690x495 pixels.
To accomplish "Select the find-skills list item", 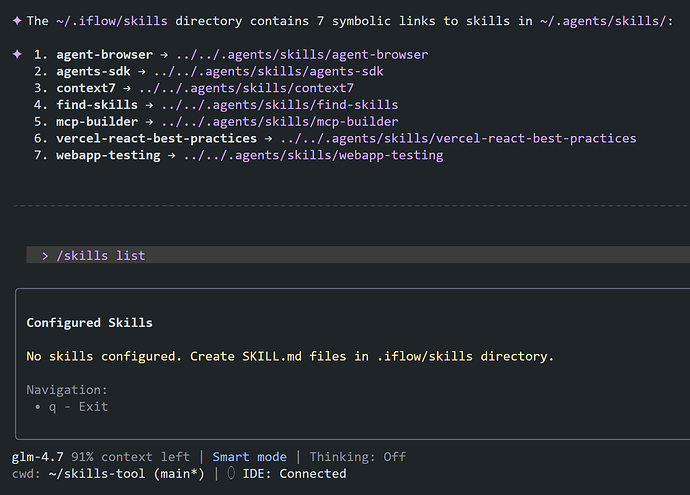I will coord(97,105).
